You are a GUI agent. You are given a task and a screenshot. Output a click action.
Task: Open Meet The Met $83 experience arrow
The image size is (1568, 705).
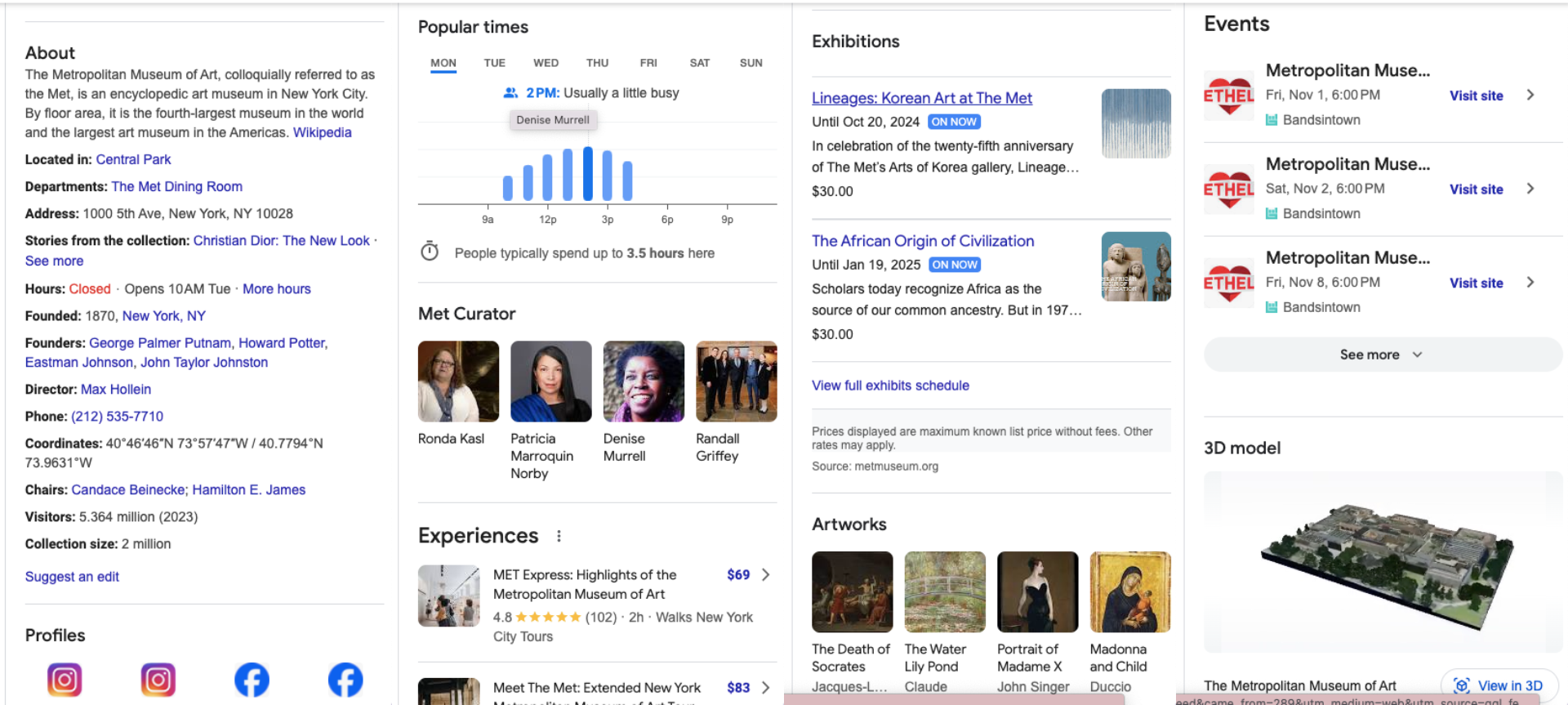(765, 688)
